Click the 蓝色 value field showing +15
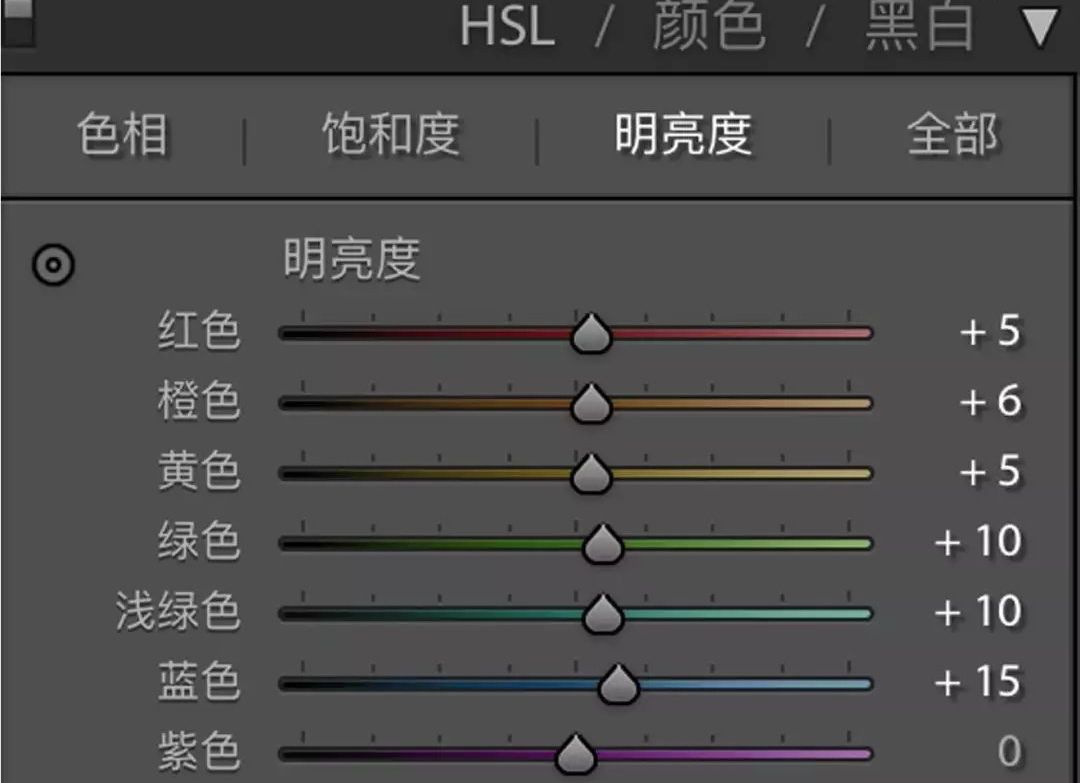This screenshot has width=1080, height=783. [977, 682]
